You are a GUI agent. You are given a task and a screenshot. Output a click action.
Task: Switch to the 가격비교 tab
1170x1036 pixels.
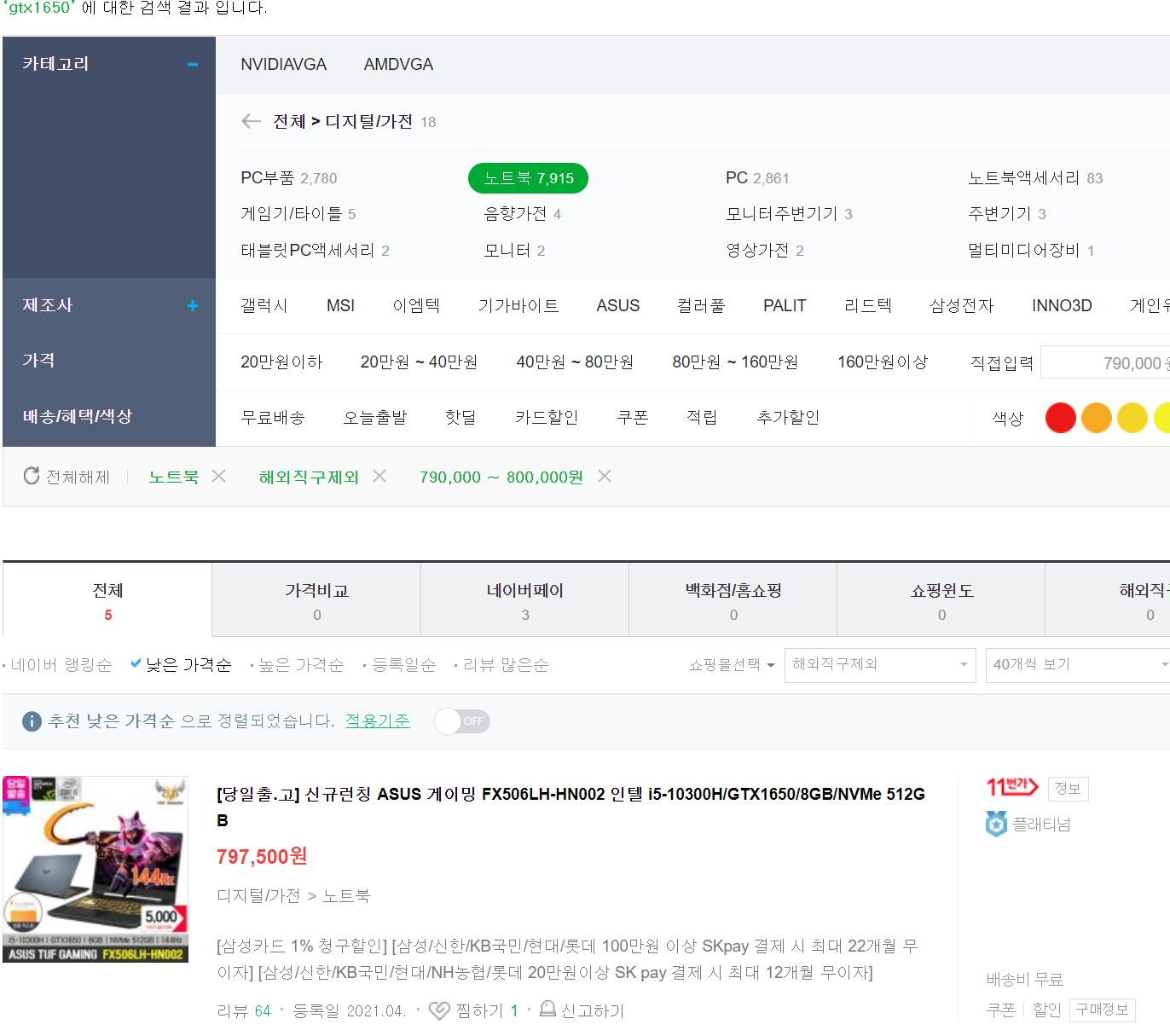316,600
